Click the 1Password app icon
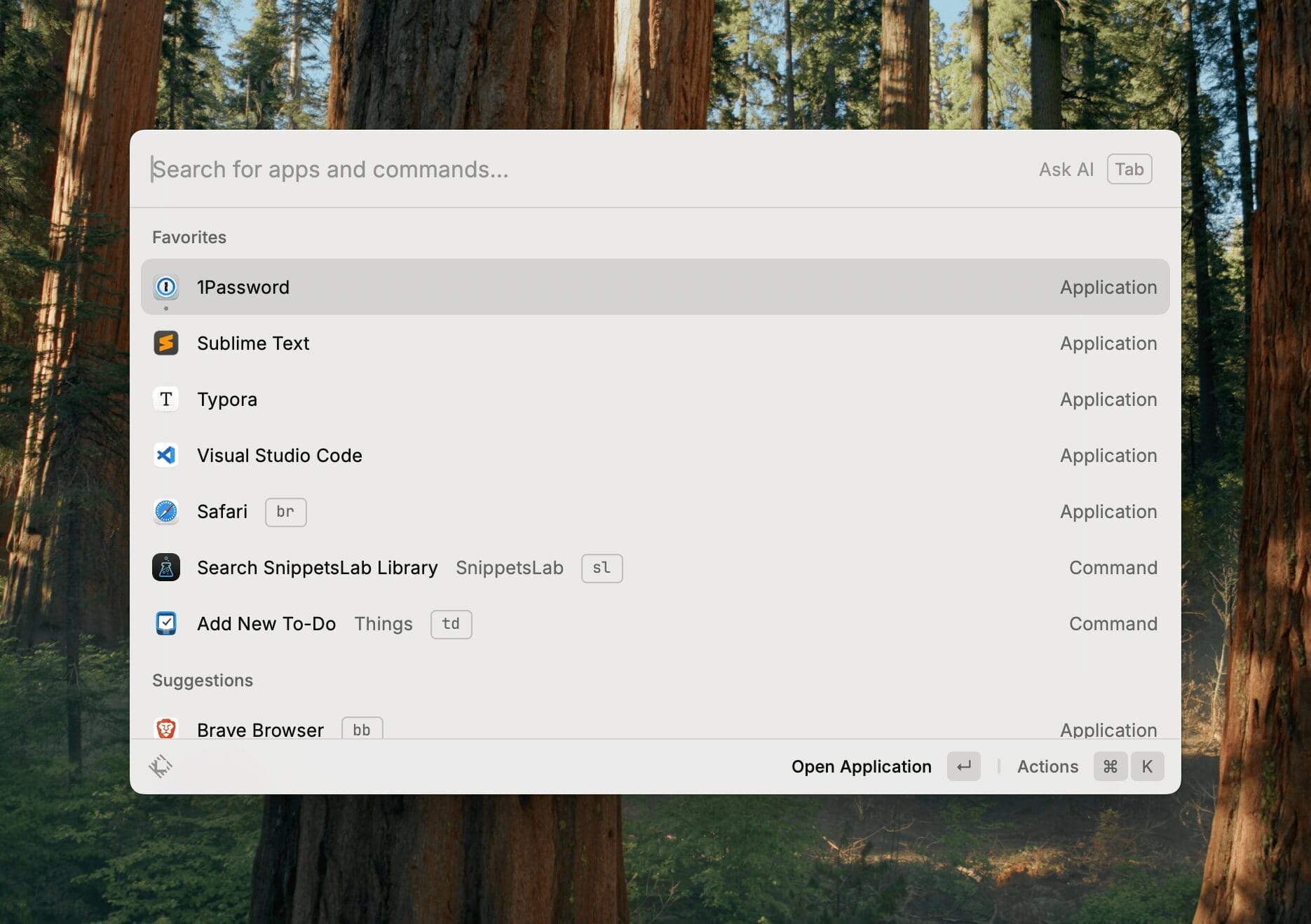 166,287
